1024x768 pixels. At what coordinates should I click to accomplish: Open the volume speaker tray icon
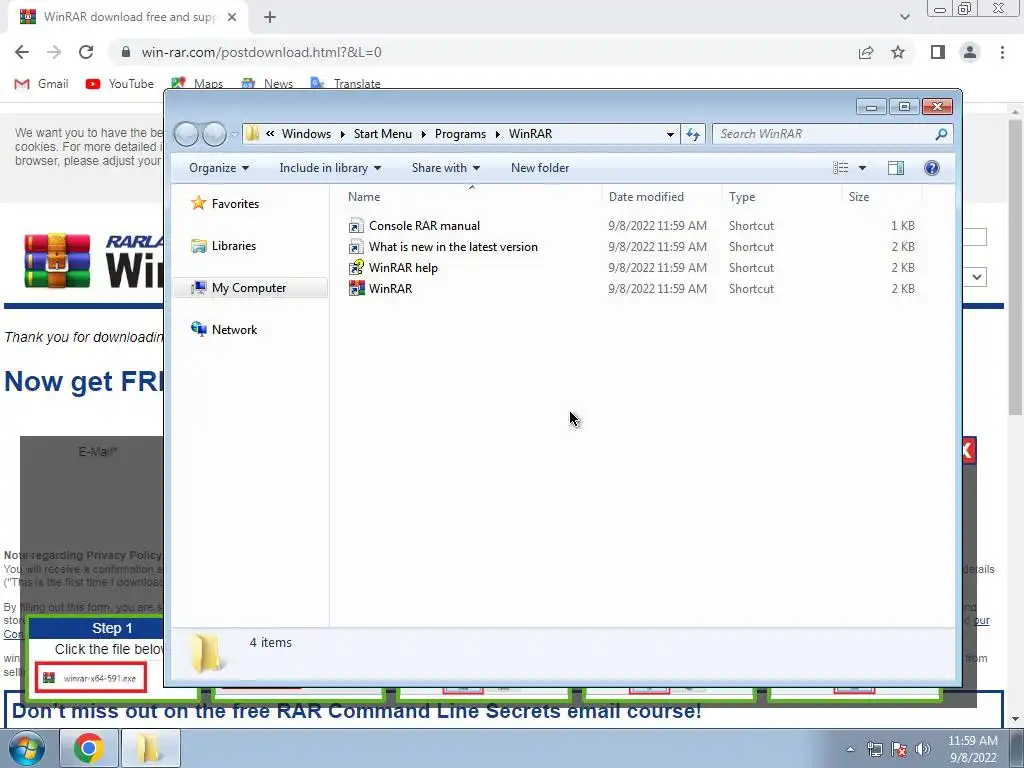922,749
